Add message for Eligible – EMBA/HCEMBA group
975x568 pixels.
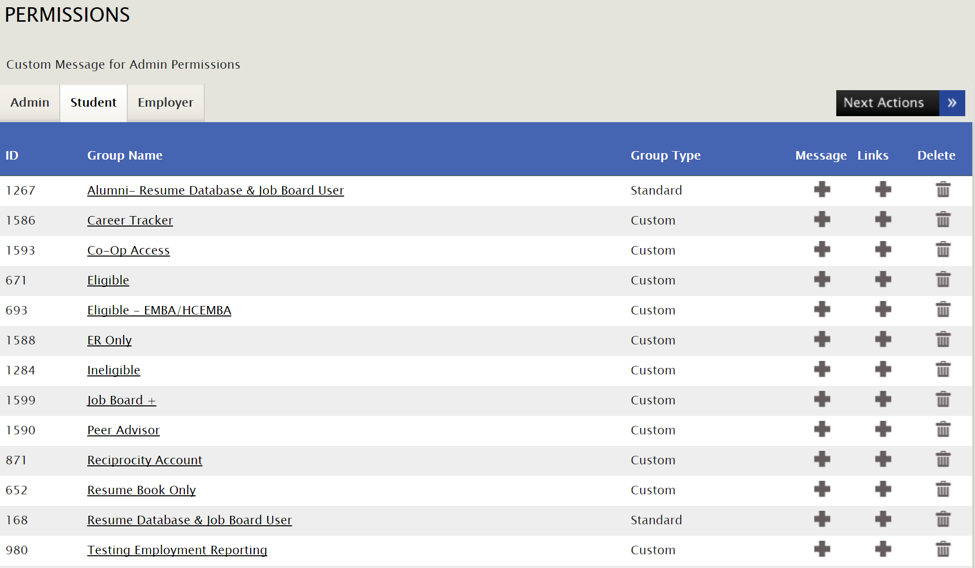(822, 309)
